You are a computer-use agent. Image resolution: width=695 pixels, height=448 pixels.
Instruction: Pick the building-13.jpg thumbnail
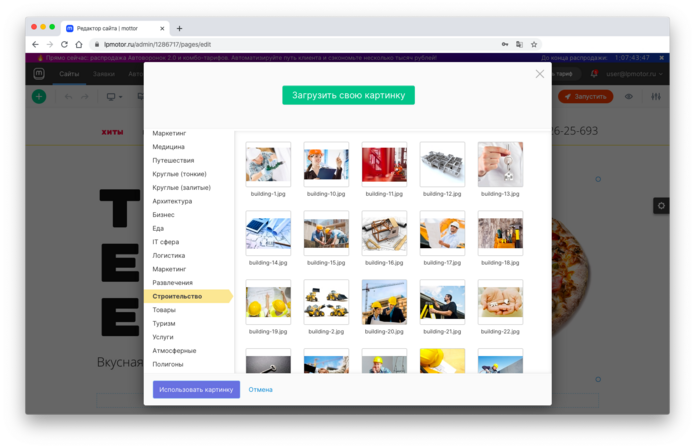tap(500, 164)
